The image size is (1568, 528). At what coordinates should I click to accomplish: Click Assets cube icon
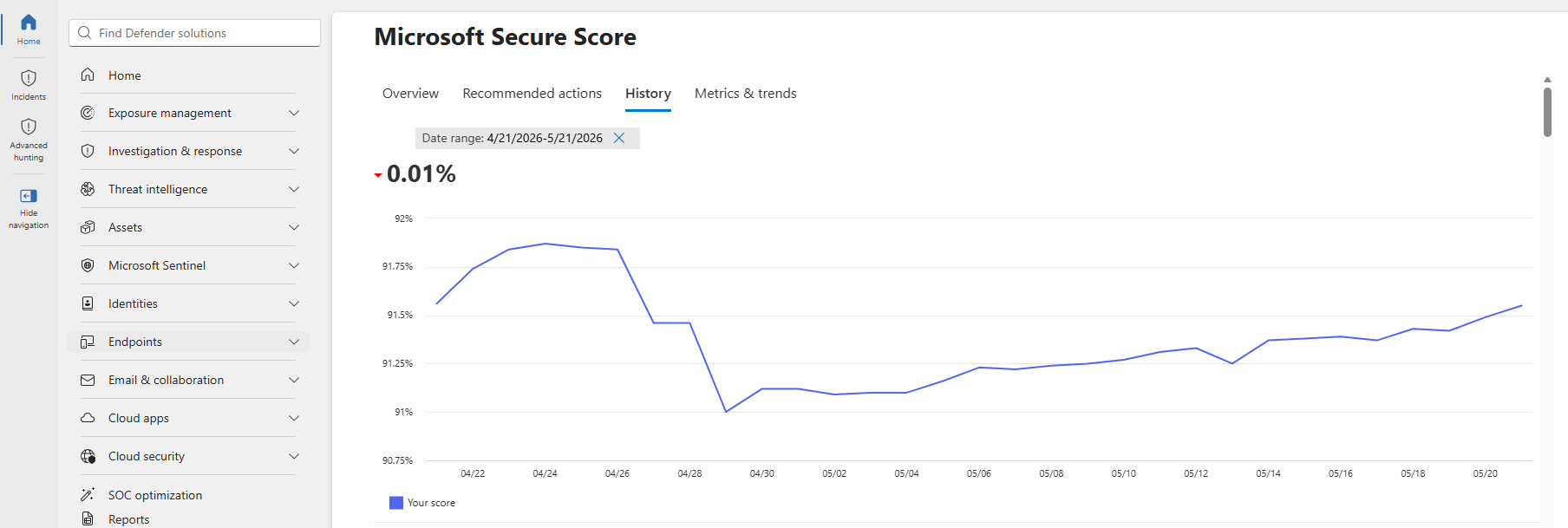(x=88, y=227)
